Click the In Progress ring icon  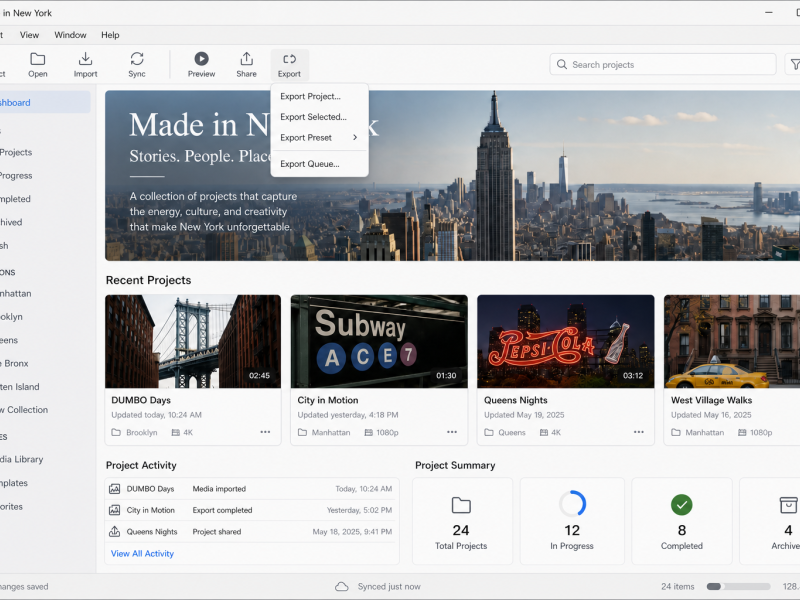(572, 504)
